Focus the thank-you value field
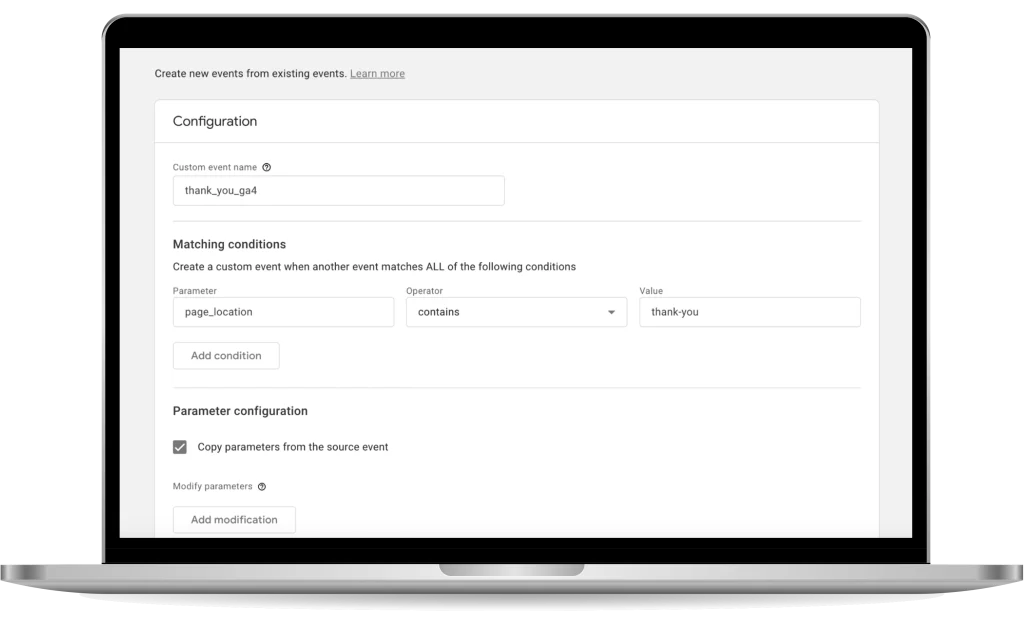 (750, 312)
